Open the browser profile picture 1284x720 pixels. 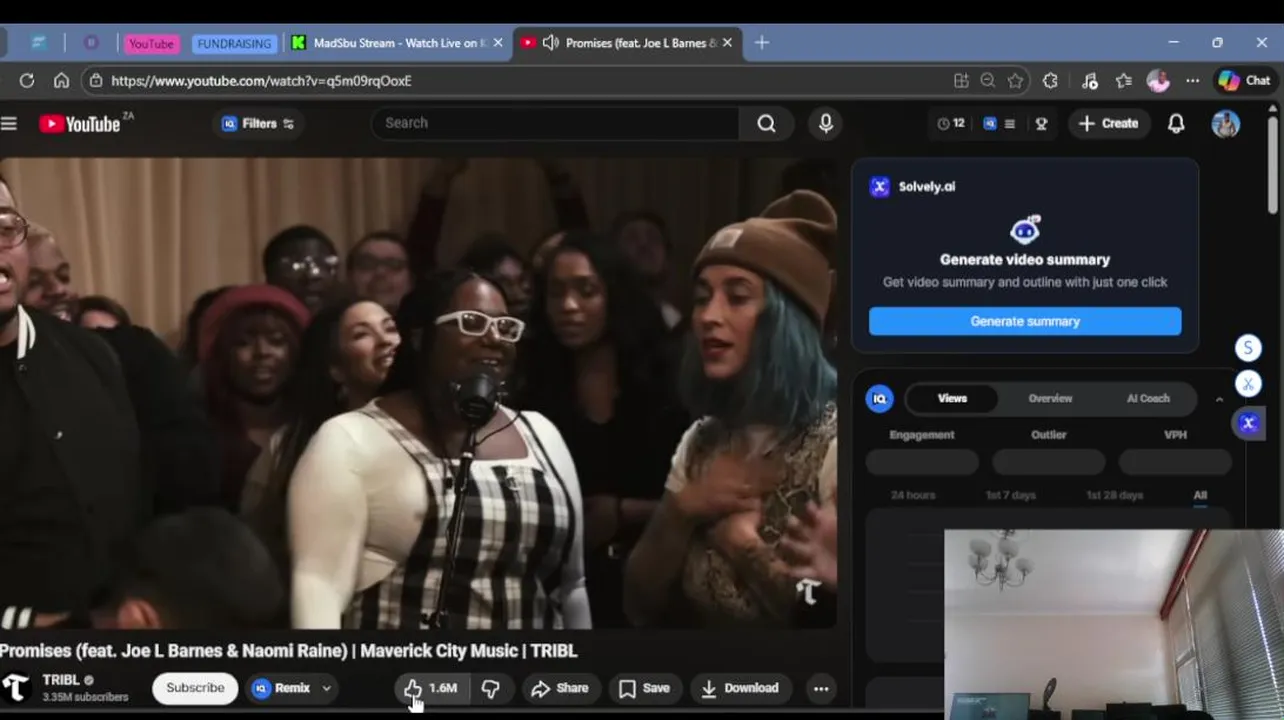(1158, 81)
